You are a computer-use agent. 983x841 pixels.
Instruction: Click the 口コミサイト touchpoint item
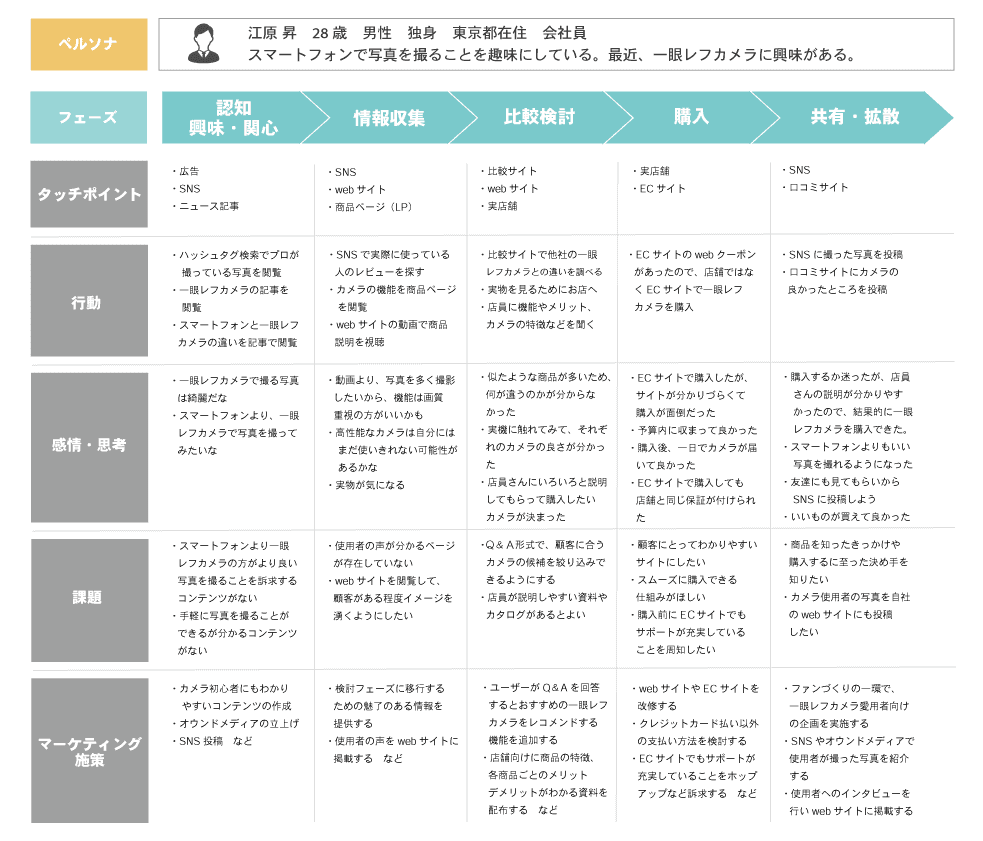(819, 188)
